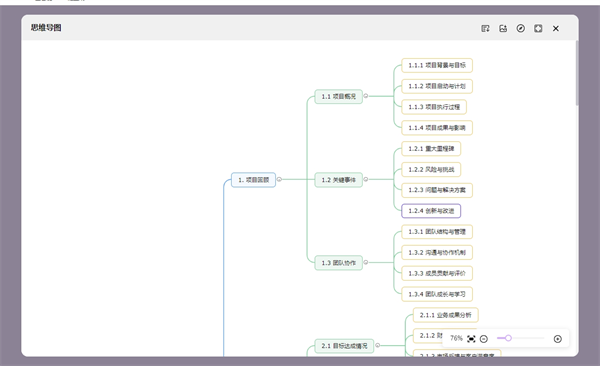
Task: Select the 1.2.2 风险与挑战 node
Action: click(x=431, y=169)
